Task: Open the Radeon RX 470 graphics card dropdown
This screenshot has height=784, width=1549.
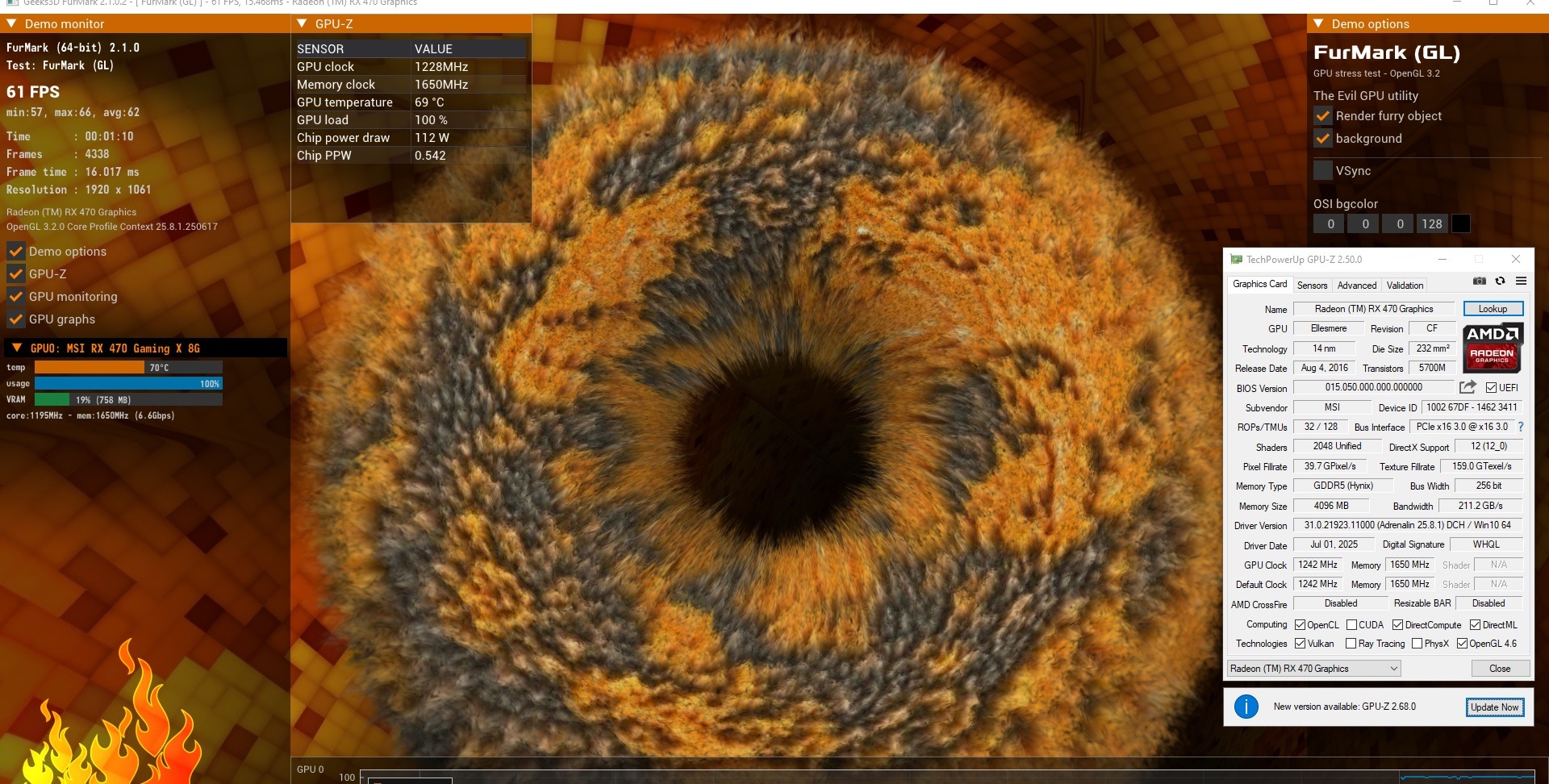Action: point(1313,669)
